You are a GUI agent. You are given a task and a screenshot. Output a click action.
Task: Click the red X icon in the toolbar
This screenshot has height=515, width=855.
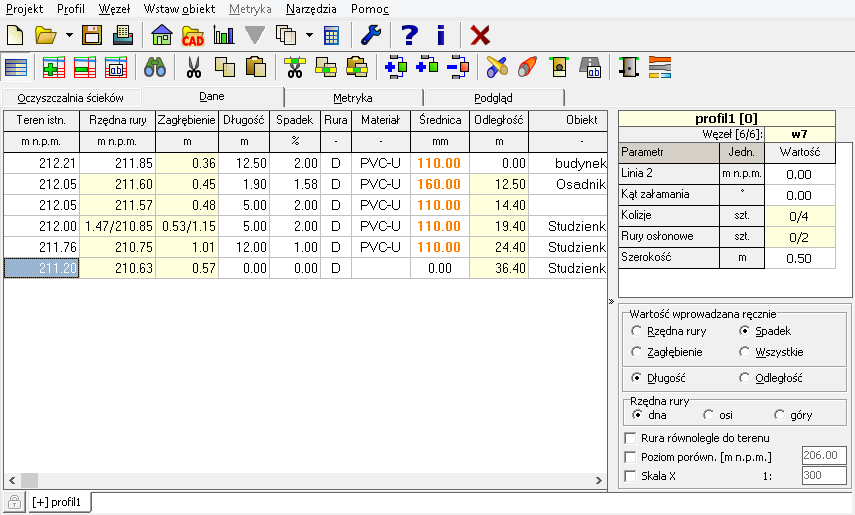coord(480,35)
